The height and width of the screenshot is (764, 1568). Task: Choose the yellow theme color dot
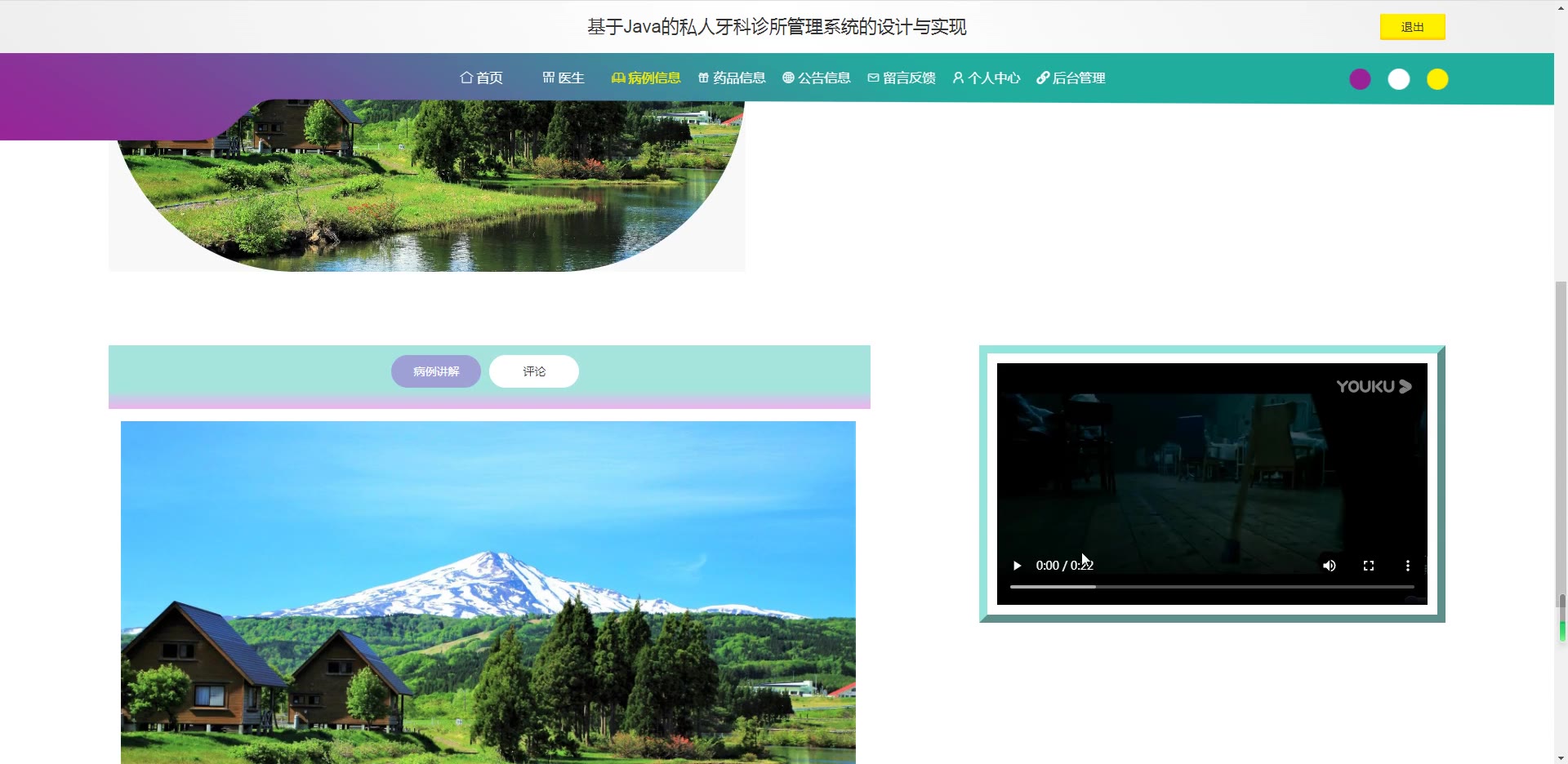click(1437, 79)
